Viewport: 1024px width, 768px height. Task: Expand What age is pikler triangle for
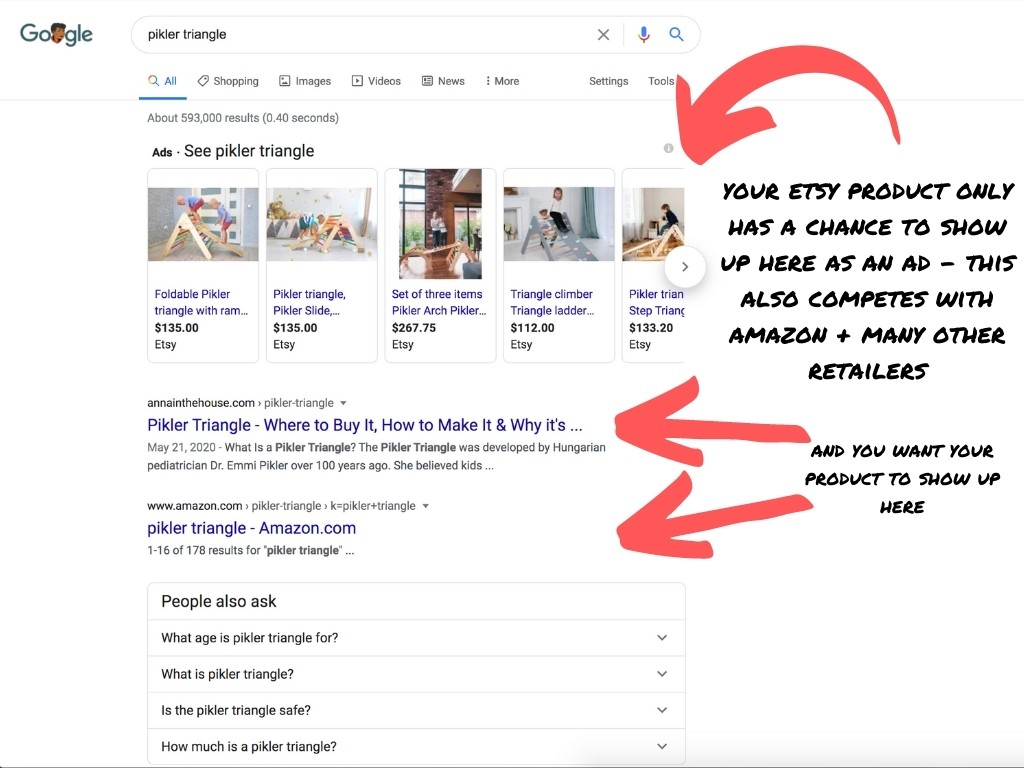[416, 638]
